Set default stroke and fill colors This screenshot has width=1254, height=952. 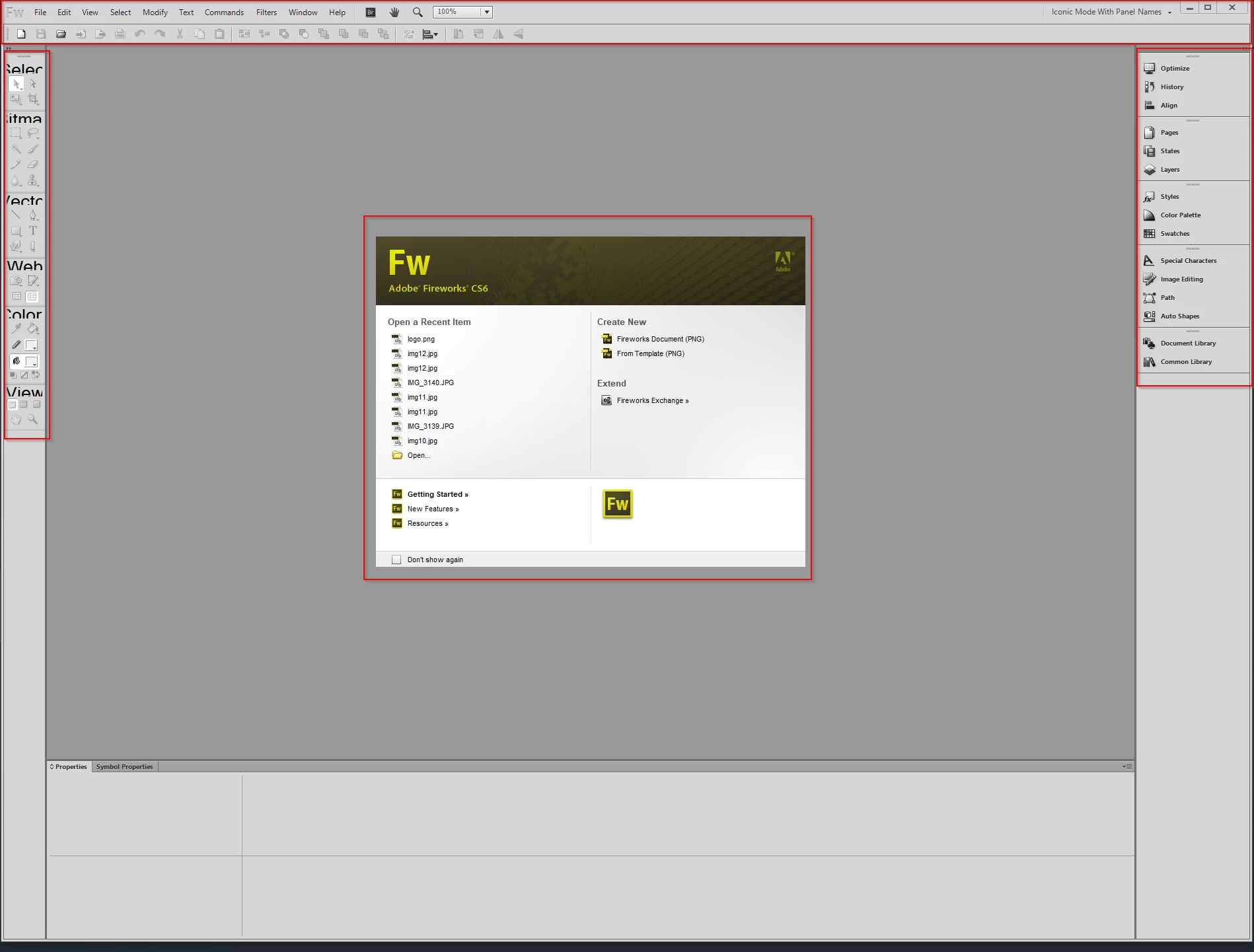pos(13,375)
